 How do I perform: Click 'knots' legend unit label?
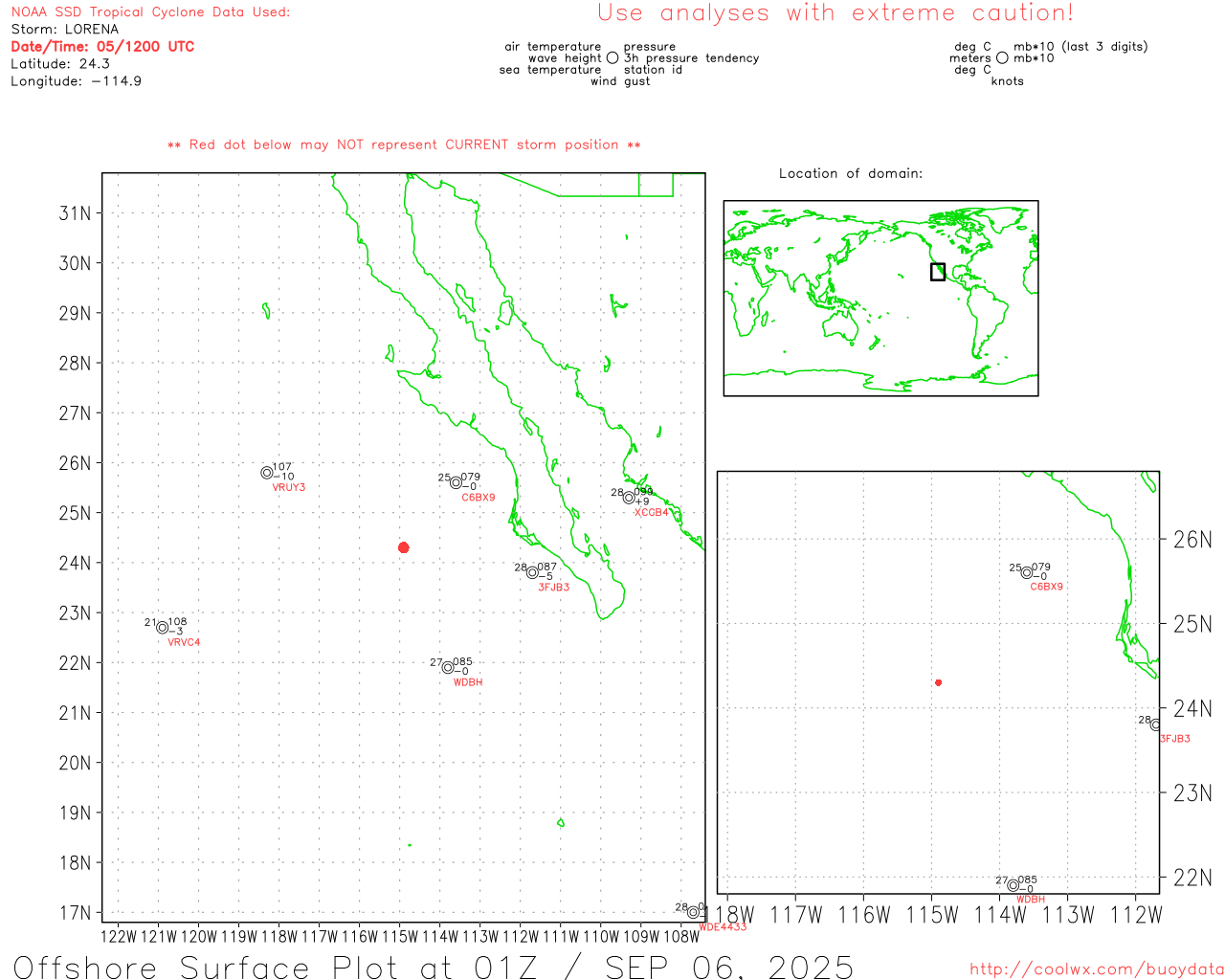click(1008, 80)
